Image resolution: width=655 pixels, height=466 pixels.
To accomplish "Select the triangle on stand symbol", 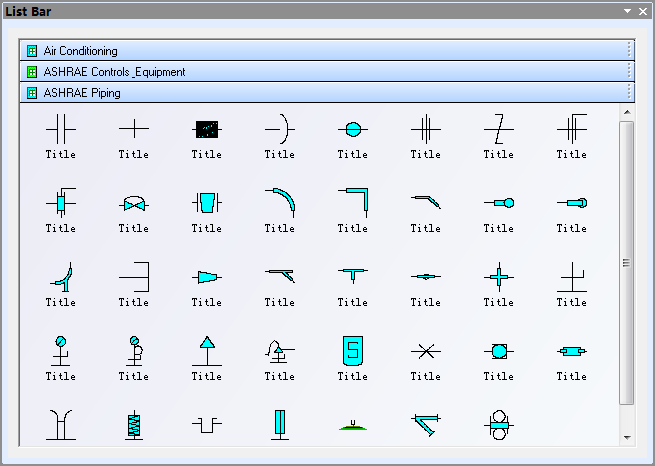I will click(x=206, y=350).
